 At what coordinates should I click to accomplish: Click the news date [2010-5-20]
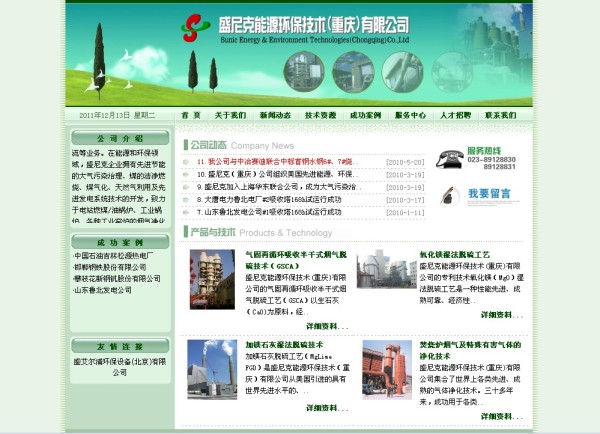pos(405,162)
